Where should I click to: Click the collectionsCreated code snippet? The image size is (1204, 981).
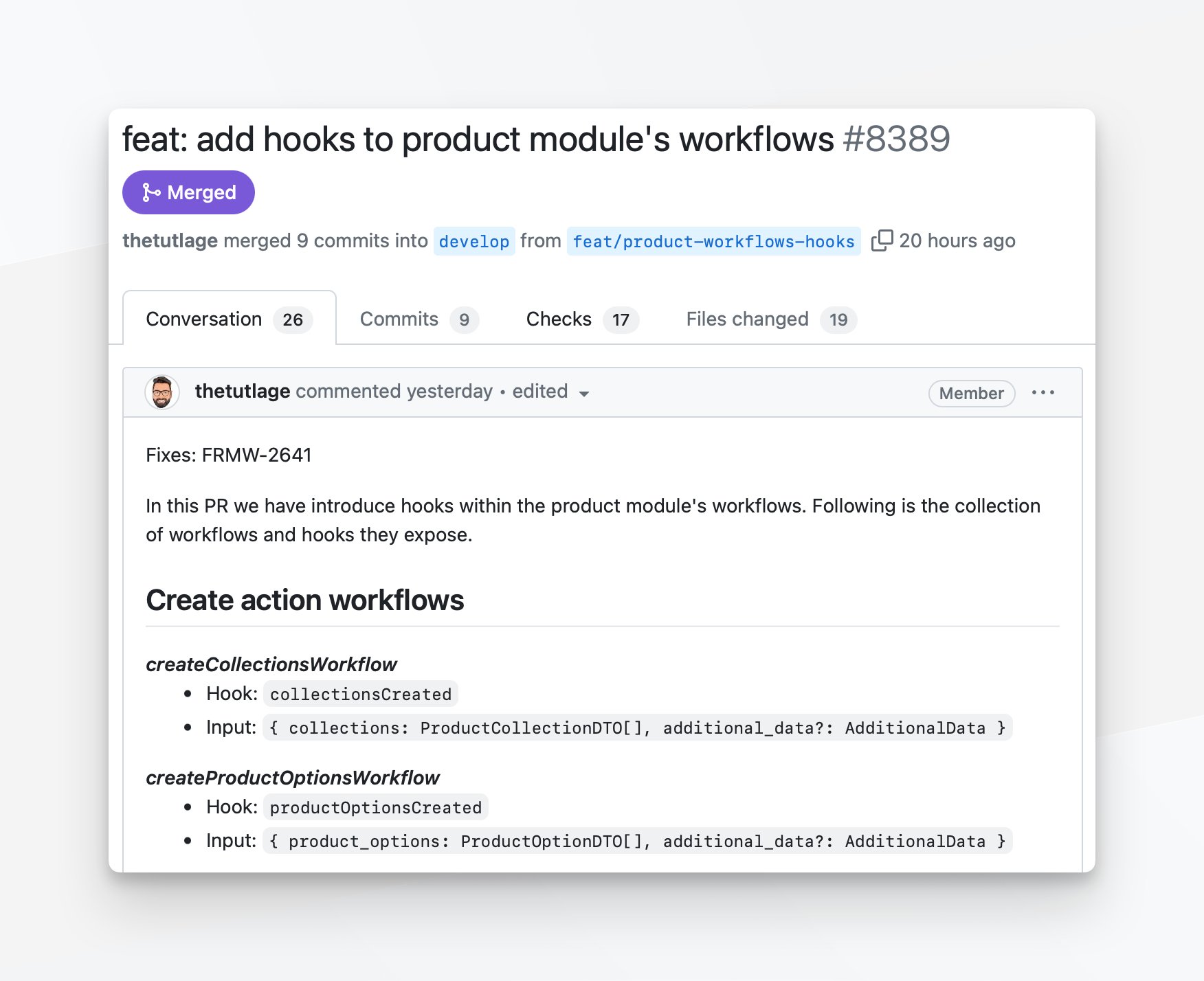(361, 694)
